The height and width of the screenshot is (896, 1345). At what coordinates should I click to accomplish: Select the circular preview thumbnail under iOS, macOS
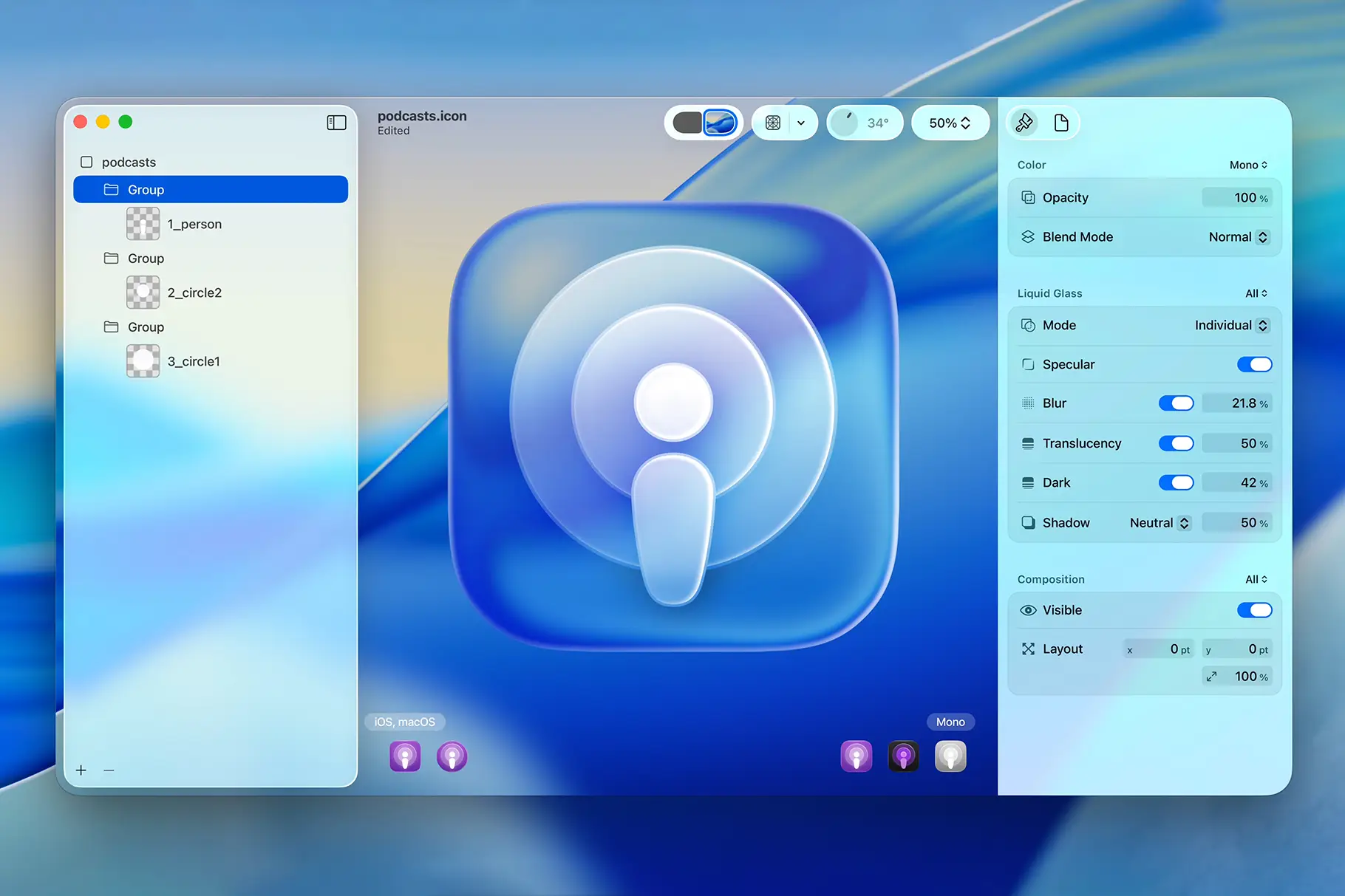452,756
